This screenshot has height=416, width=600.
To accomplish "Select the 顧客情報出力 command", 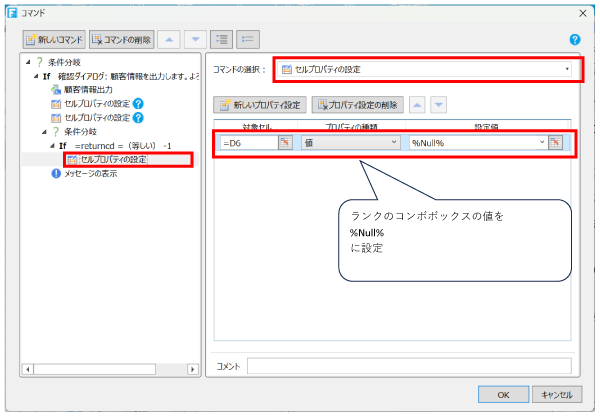I will 88,90.
